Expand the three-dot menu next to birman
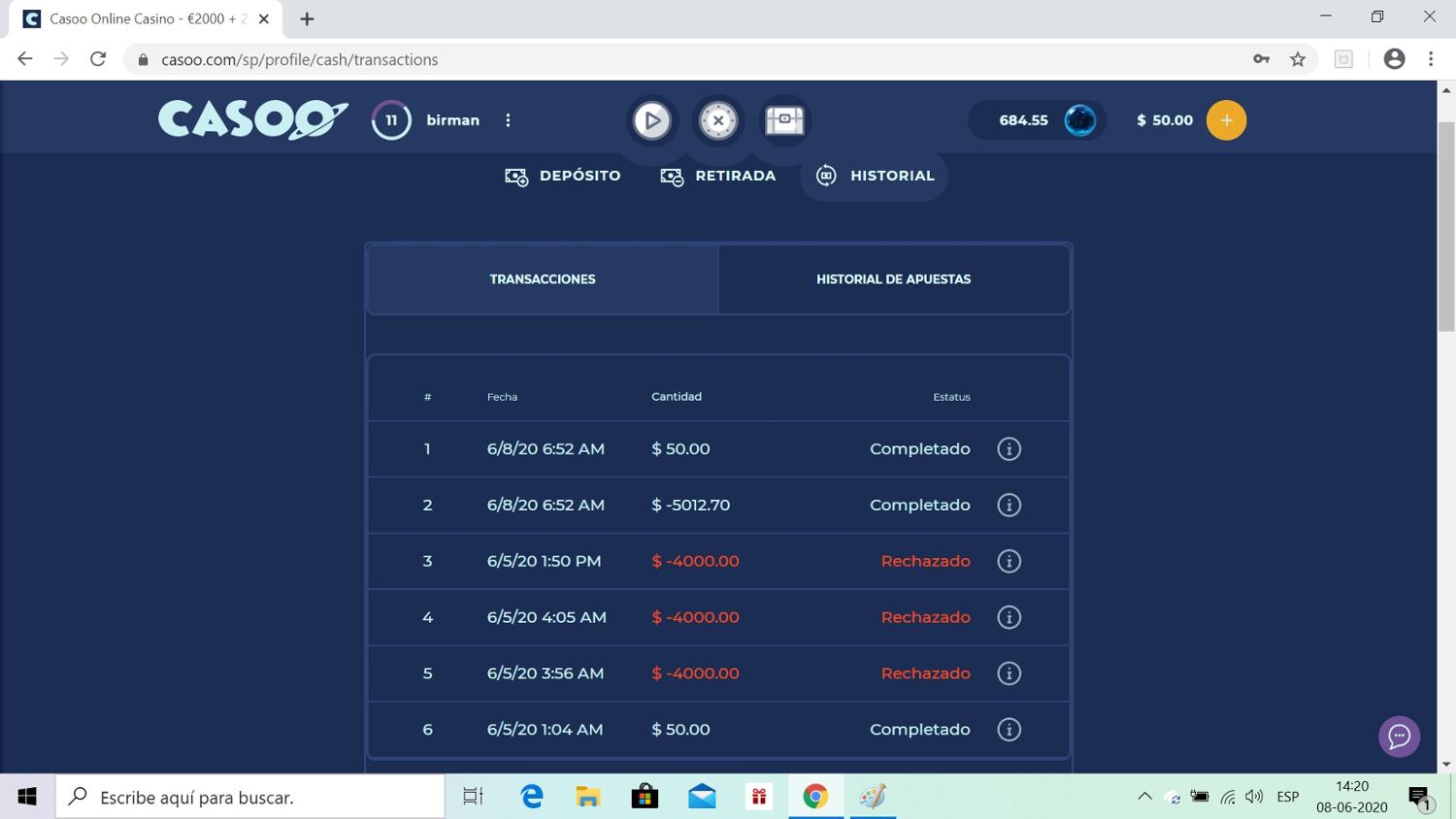This screenshot has height=819, width=1456. [508, 120]
